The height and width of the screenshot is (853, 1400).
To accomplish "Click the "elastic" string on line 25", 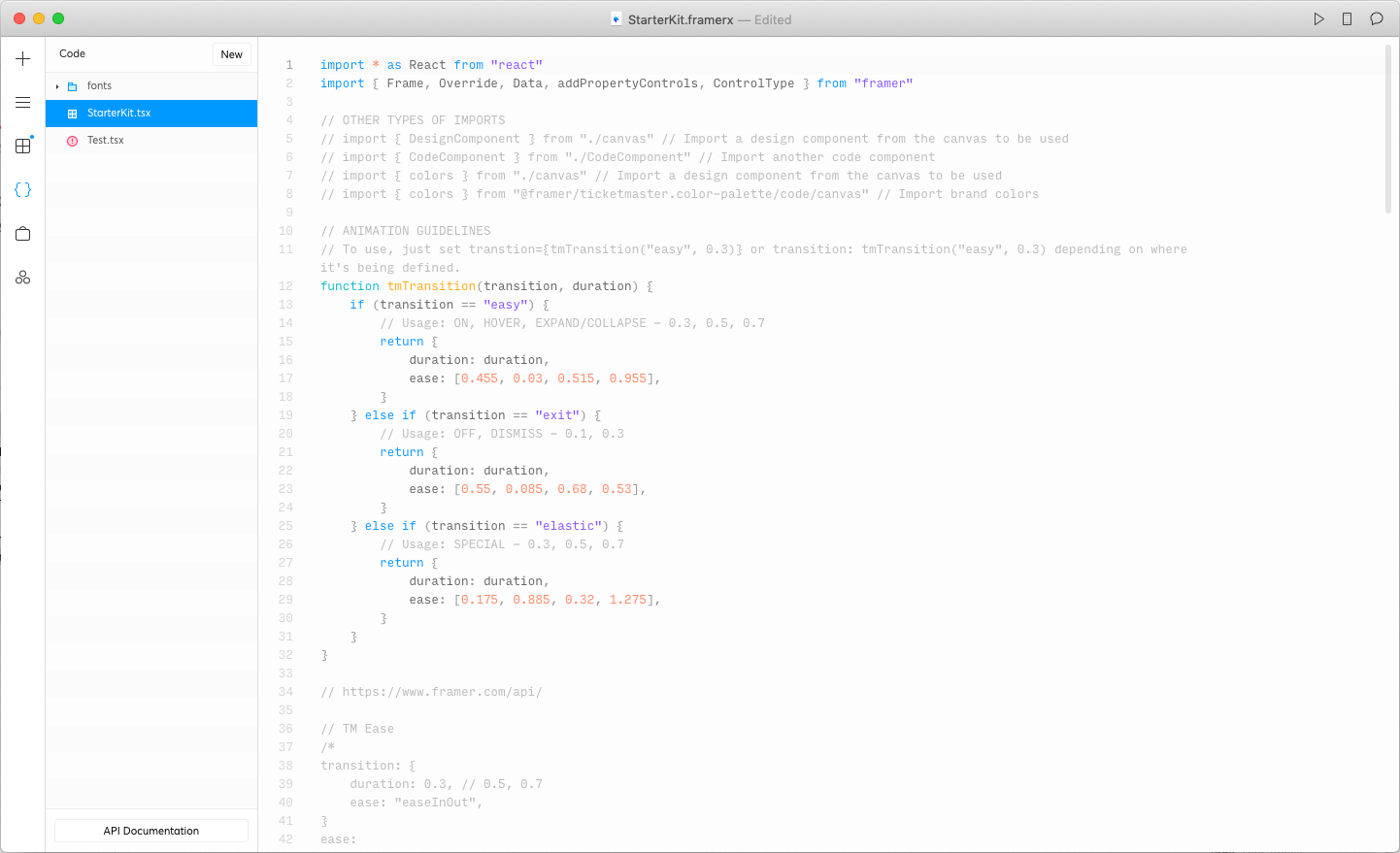I will point(569,526).
